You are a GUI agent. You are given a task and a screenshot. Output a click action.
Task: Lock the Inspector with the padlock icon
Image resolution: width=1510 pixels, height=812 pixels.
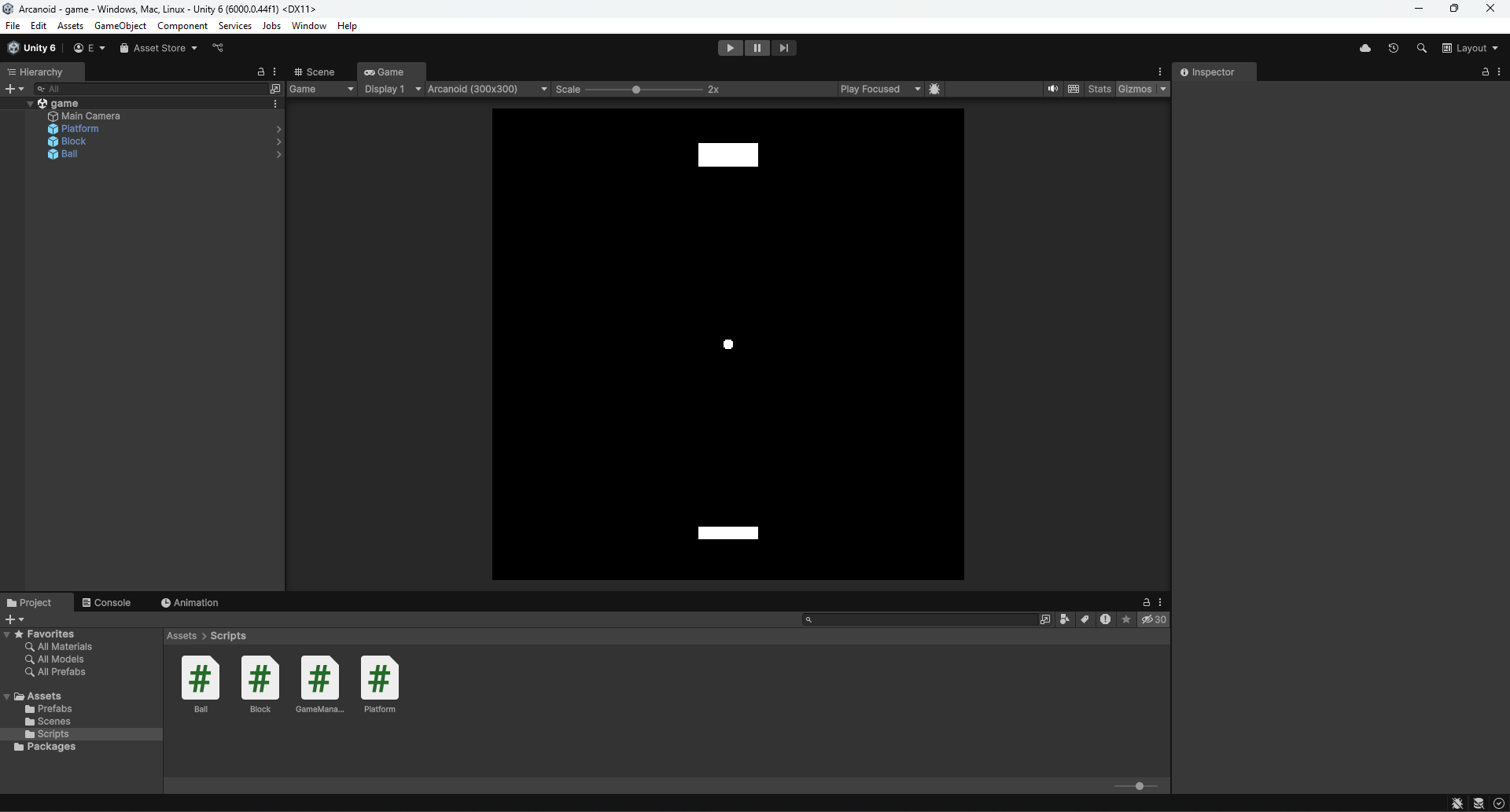pyautogui.click(x=1484, y=72)
